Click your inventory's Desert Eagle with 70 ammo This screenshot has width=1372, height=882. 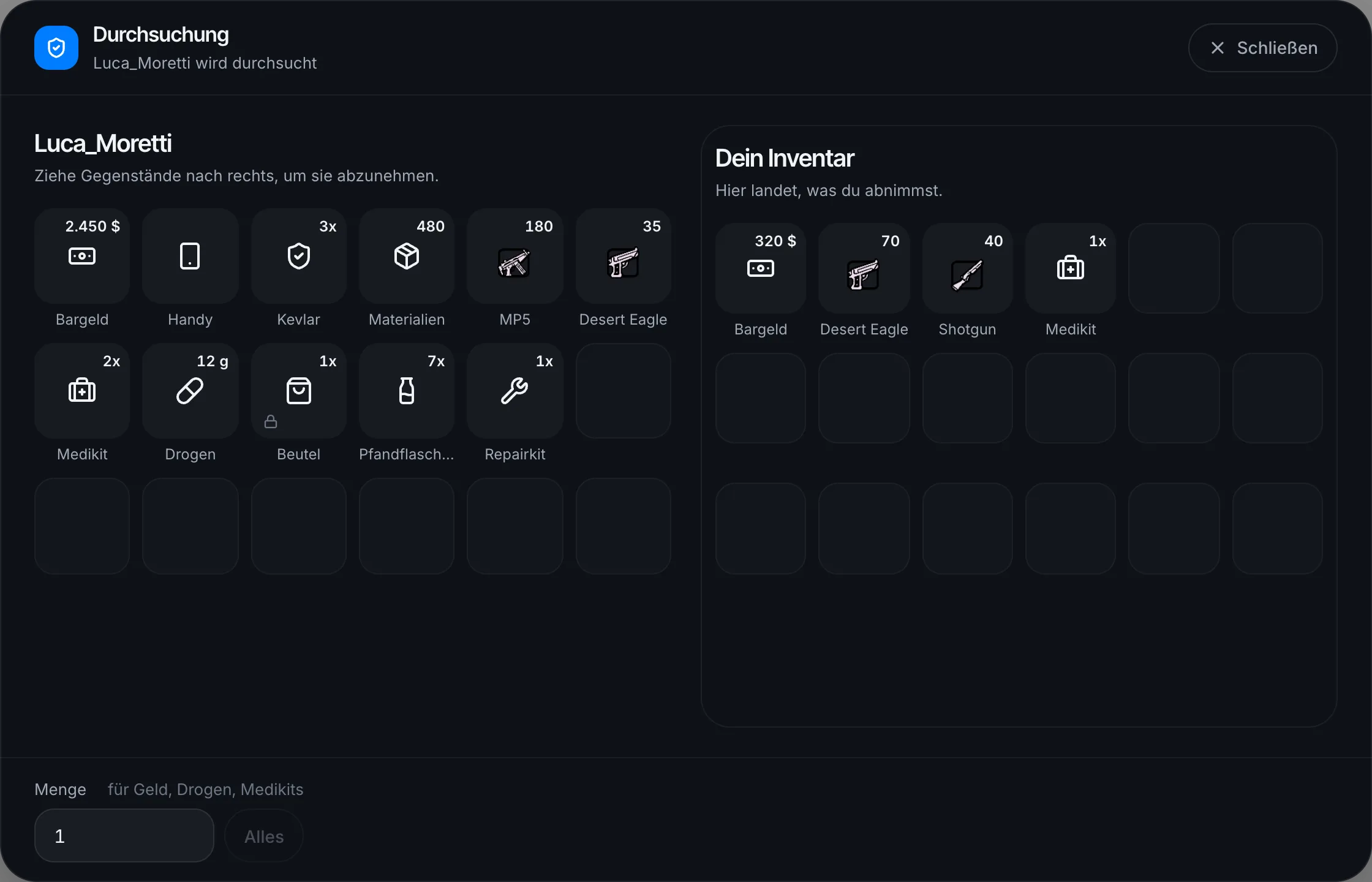coord(864,268)
